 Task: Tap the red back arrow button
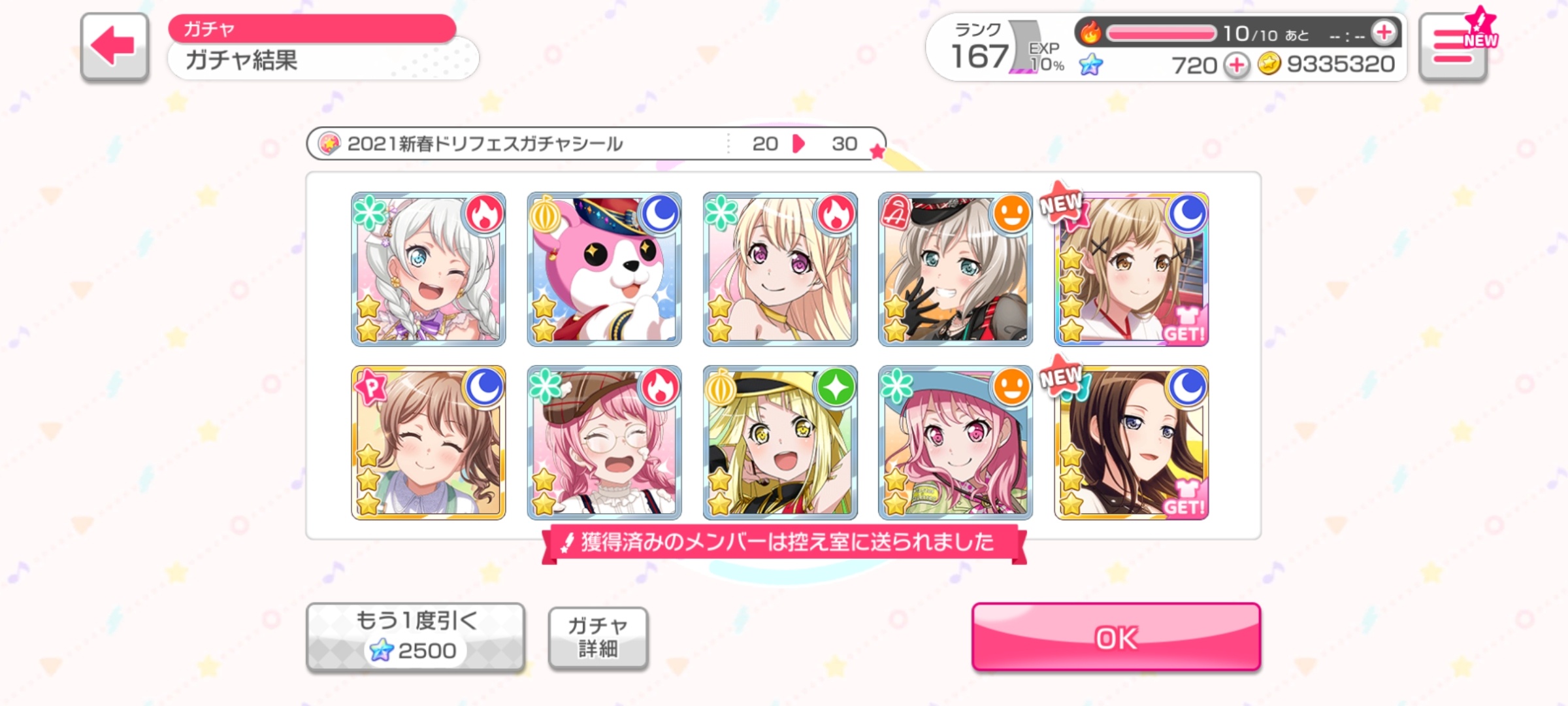(114, 46)
